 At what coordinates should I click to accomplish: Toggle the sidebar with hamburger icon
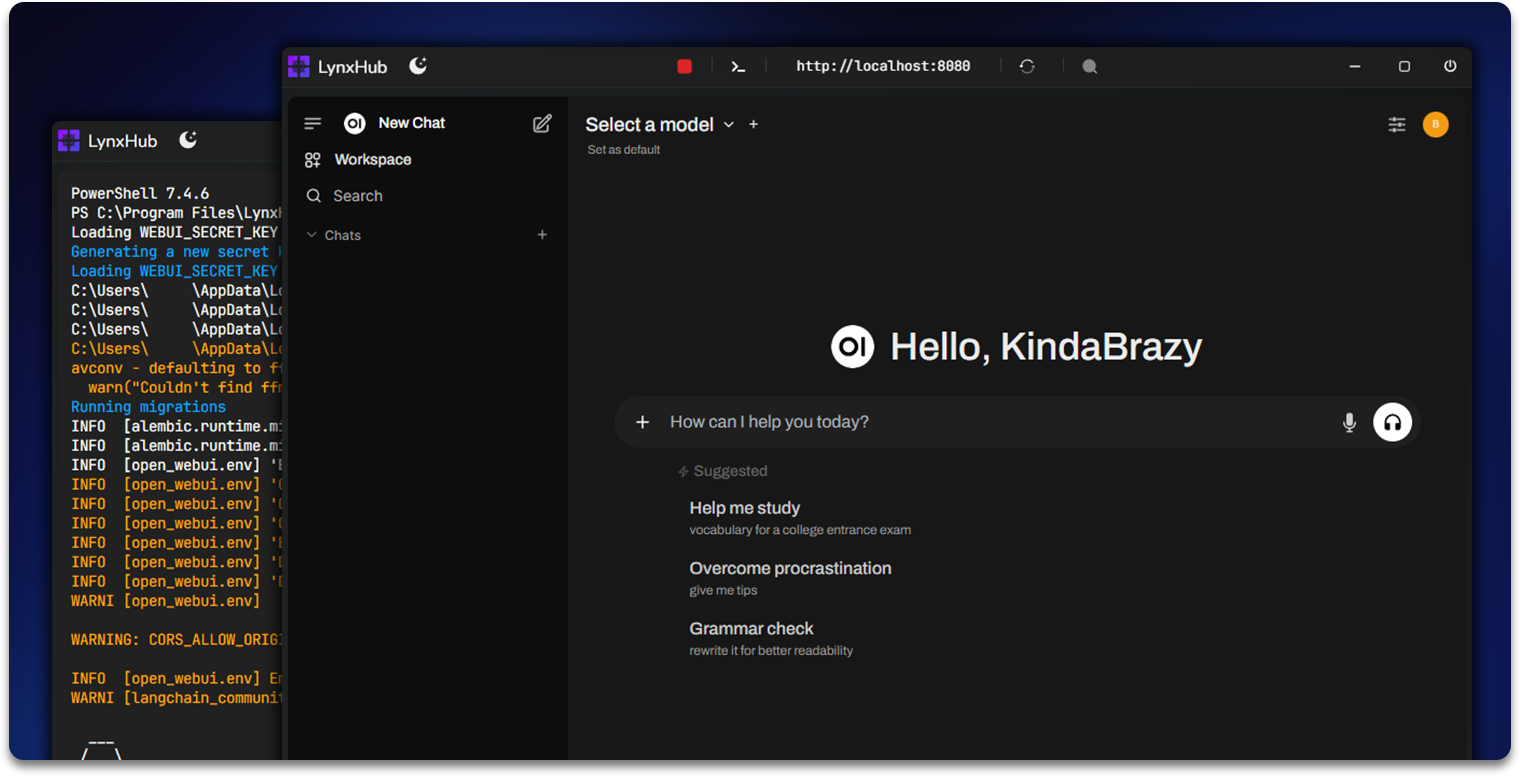[x=313, y=123]
